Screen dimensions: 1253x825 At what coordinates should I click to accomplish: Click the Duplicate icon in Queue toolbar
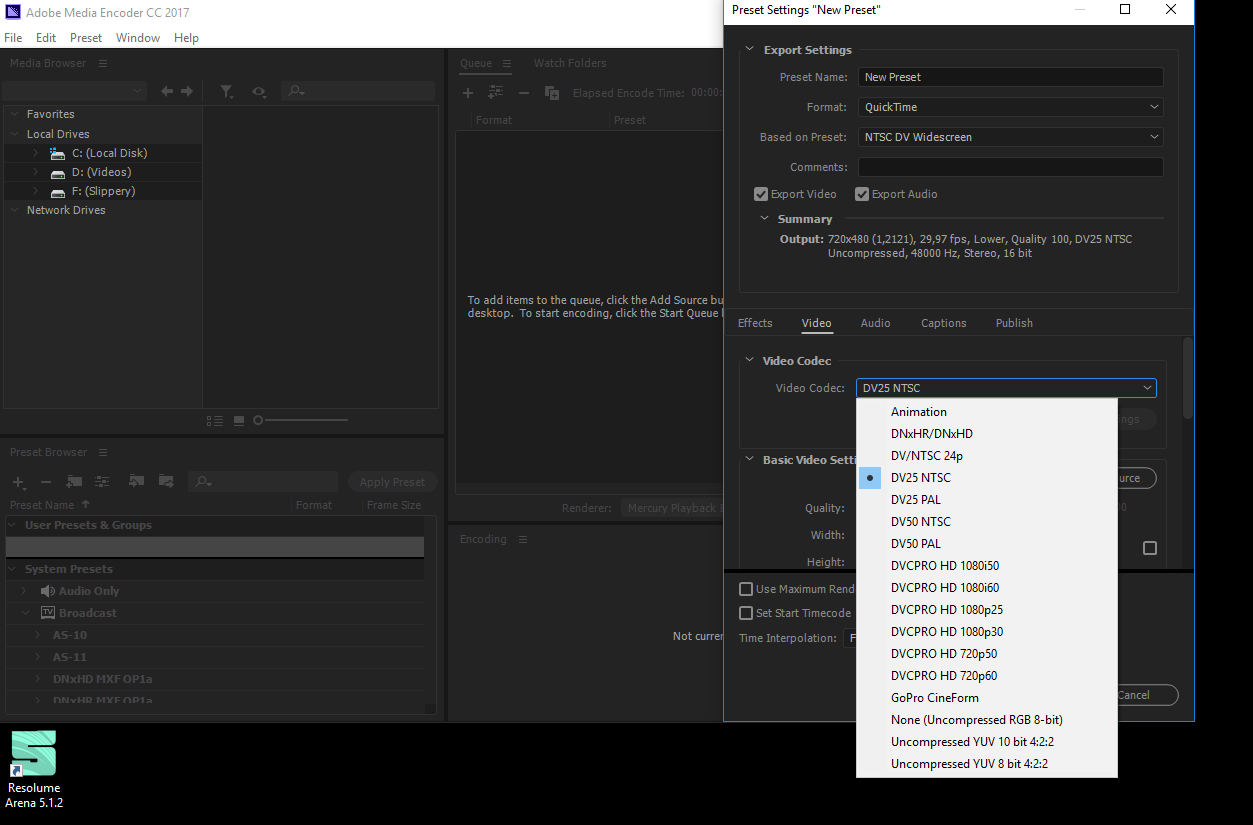(551, 93)
